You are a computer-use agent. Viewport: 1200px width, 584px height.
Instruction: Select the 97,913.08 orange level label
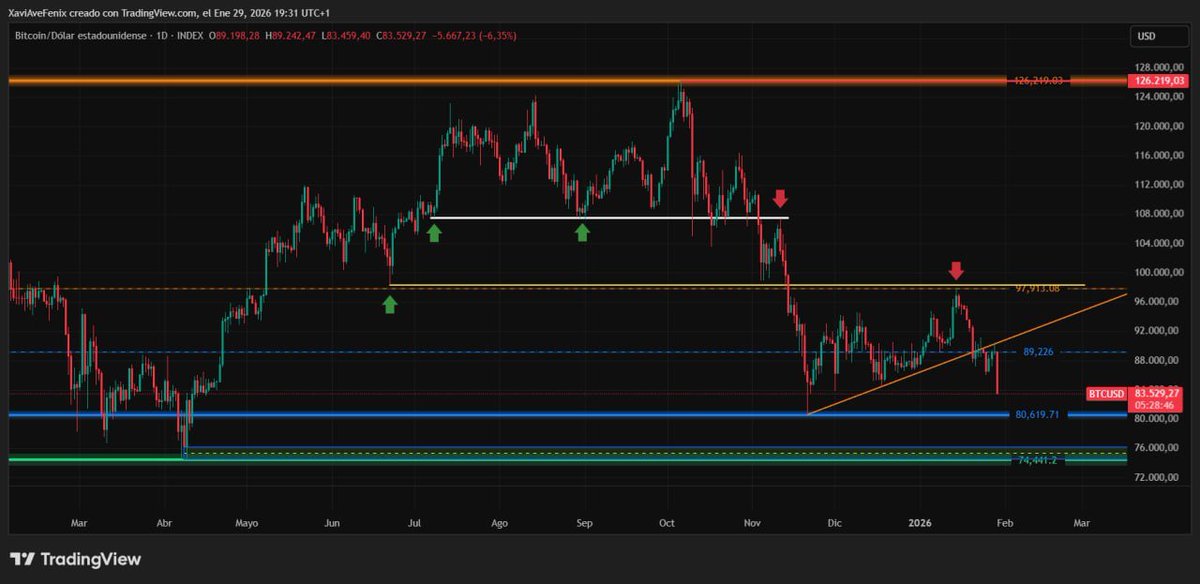(1037, 288)
